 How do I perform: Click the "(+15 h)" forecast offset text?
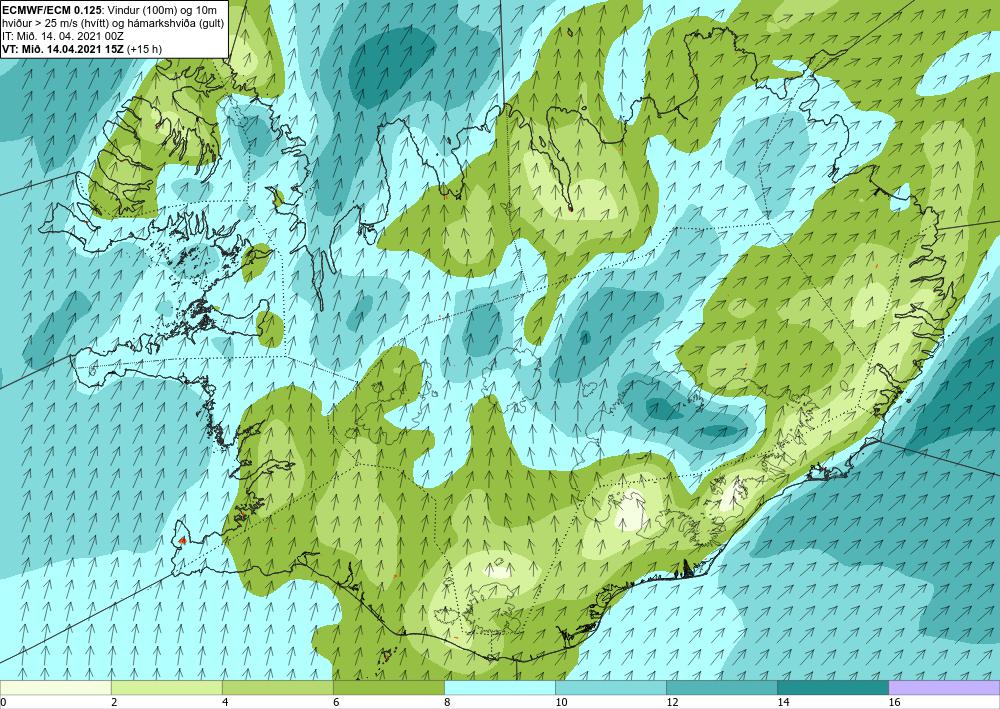click(145, 49)
